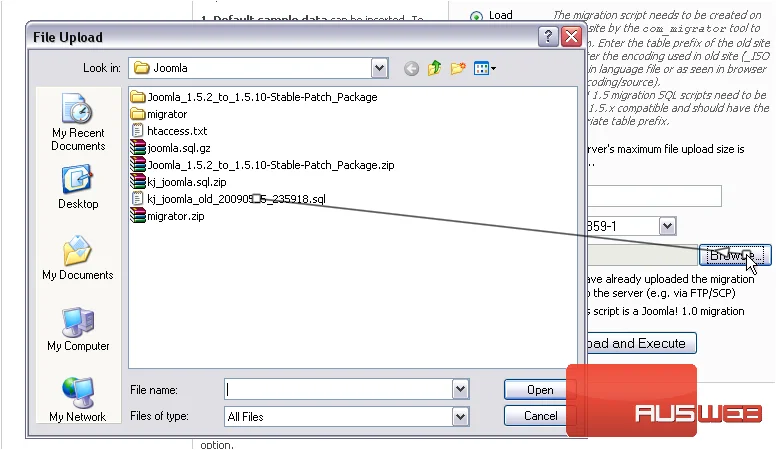
Task: Click the help question mark button
Action: coord(548,37)
